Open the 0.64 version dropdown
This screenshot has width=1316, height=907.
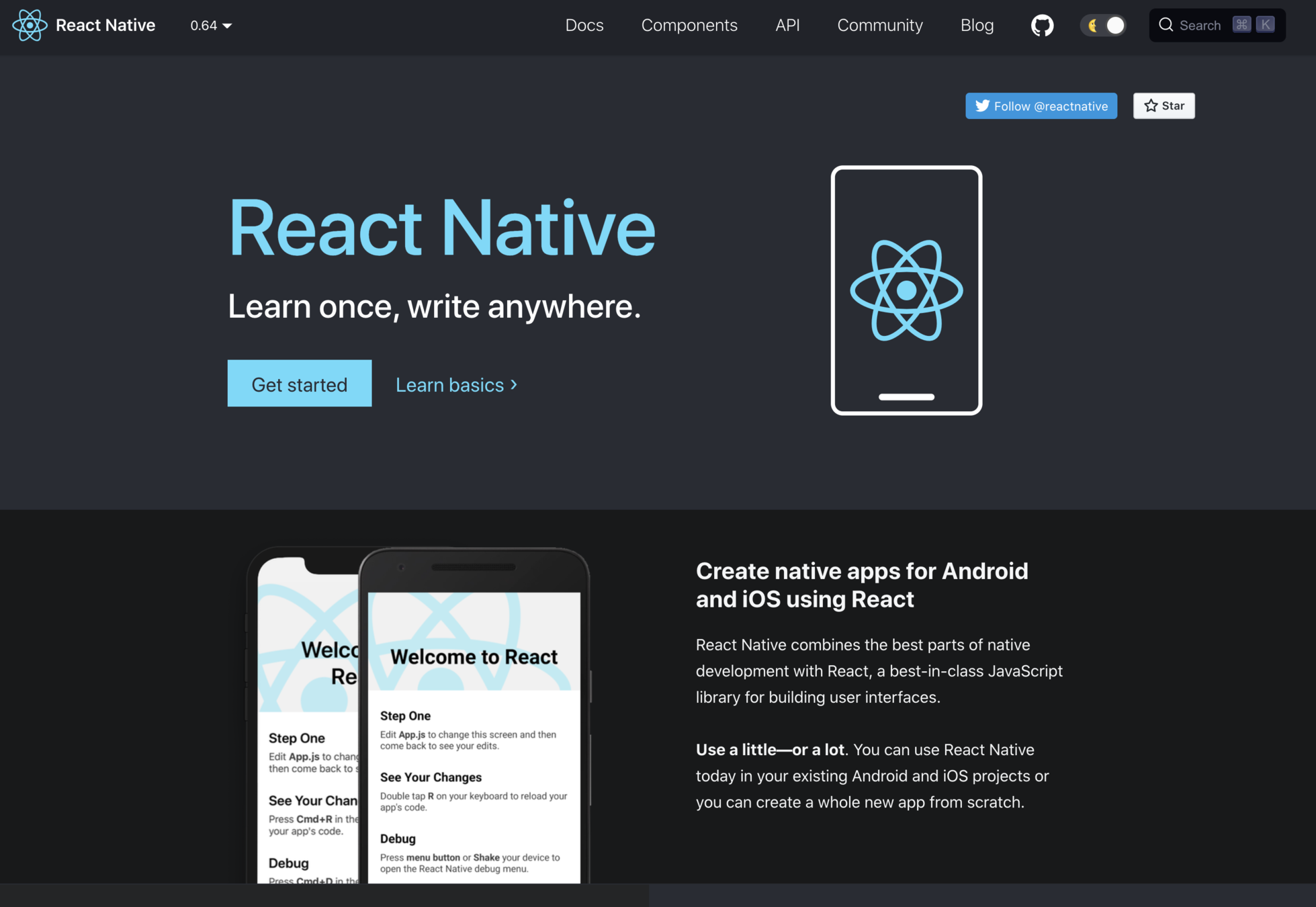[210, 26]
